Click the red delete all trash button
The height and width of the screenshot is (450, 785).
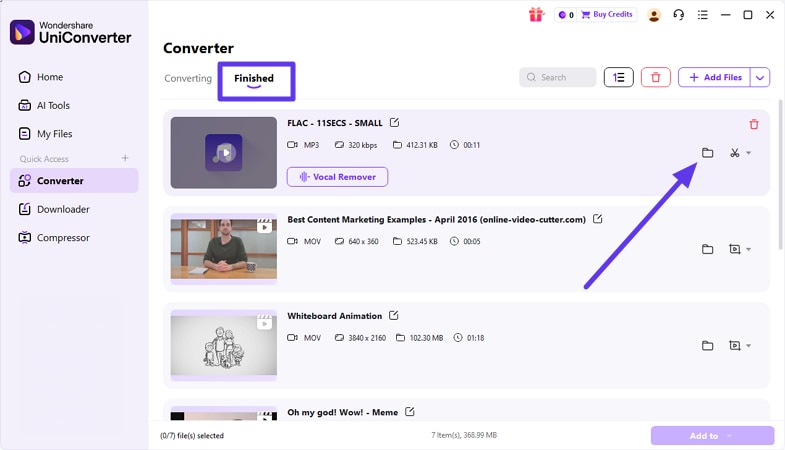655,78
